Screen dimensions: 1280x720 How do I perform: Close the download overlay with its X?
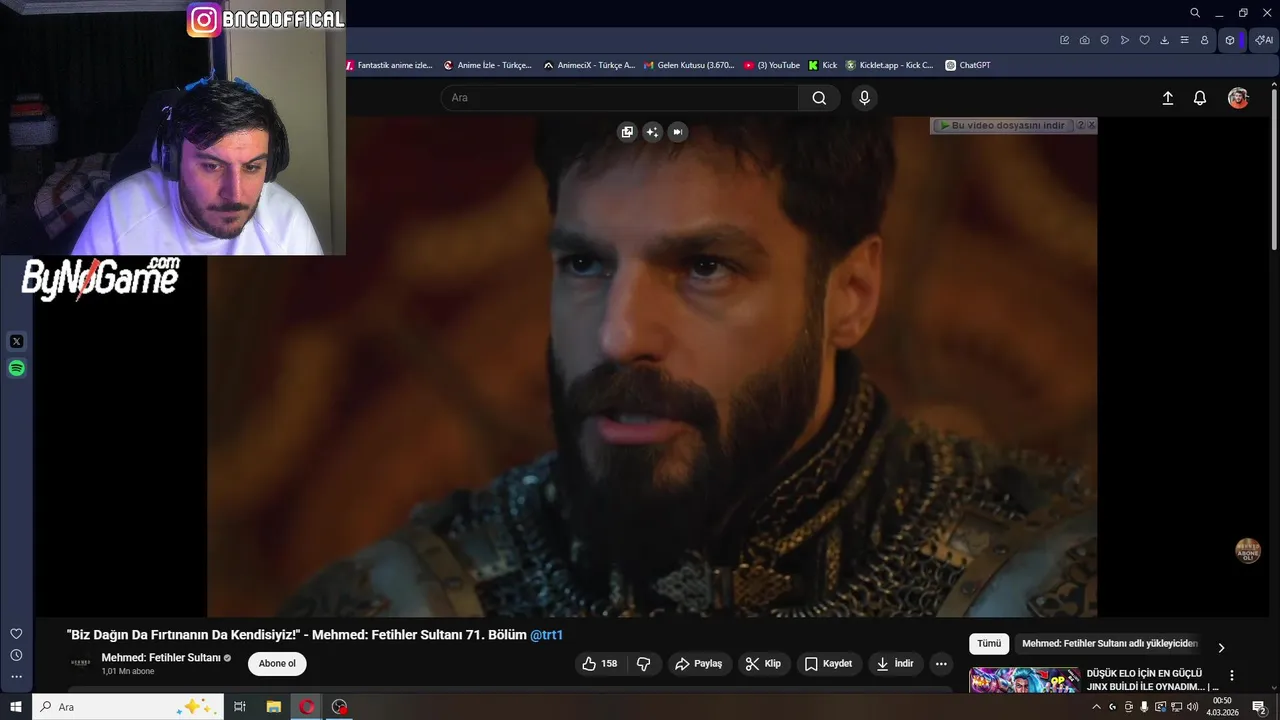pyautogui.click(x=1091, y=126)
